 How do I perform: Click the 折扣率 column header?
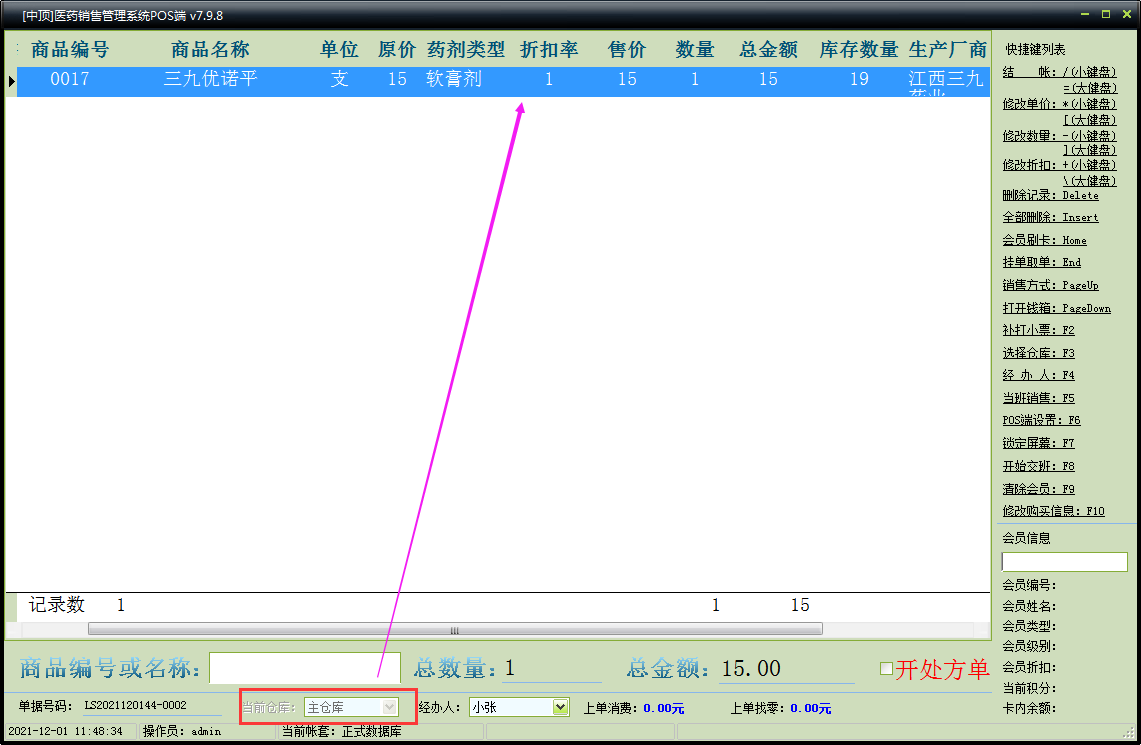click(x=549, y=49)
